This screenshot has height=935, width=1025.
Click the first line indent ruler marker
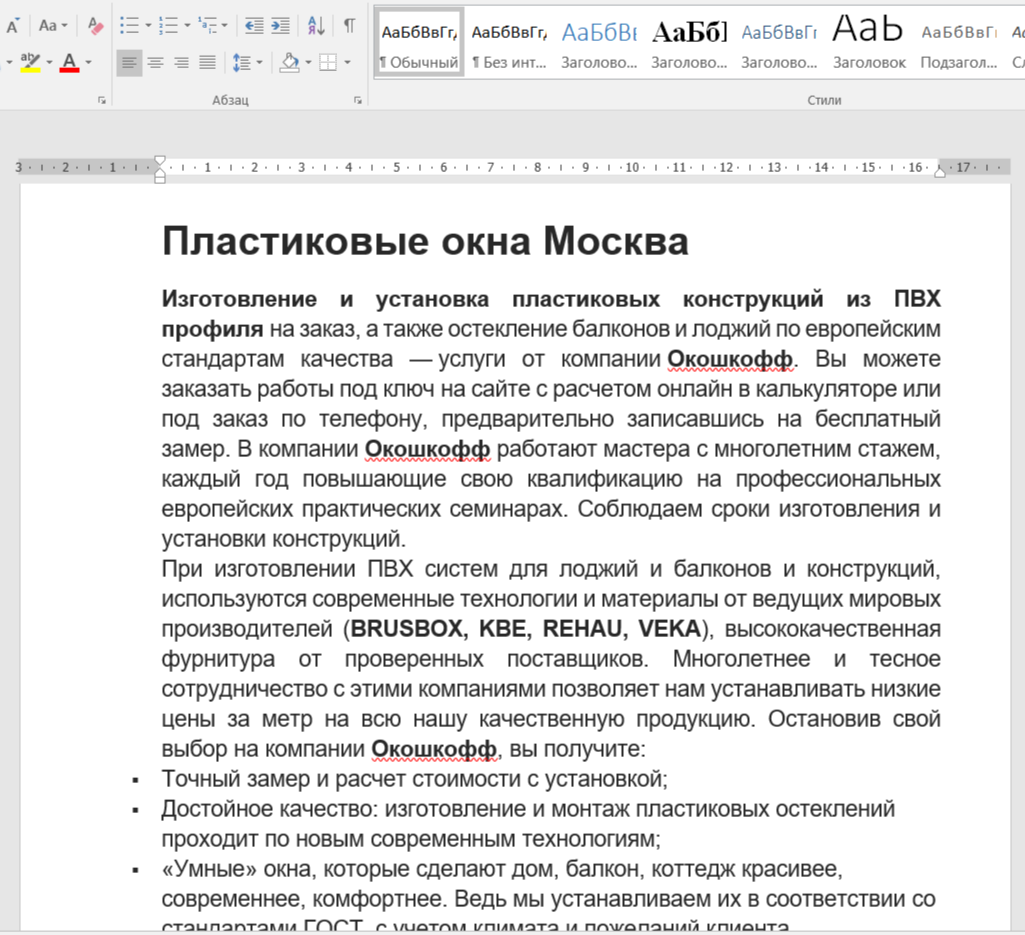click(x=160, y=161)
